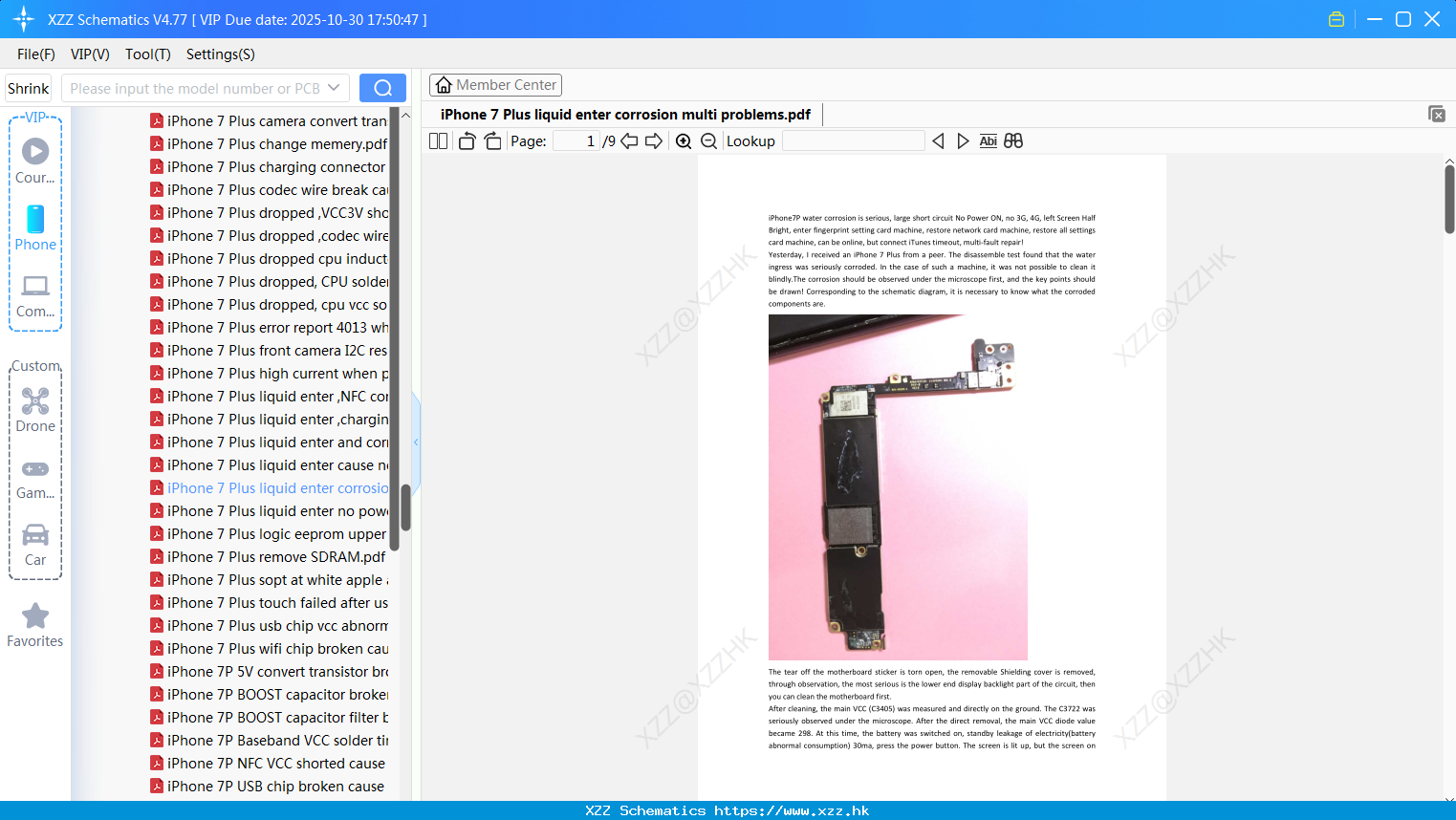The image size is (1456, 820).
Task: Open the Drone category
Action: point(35,410)
